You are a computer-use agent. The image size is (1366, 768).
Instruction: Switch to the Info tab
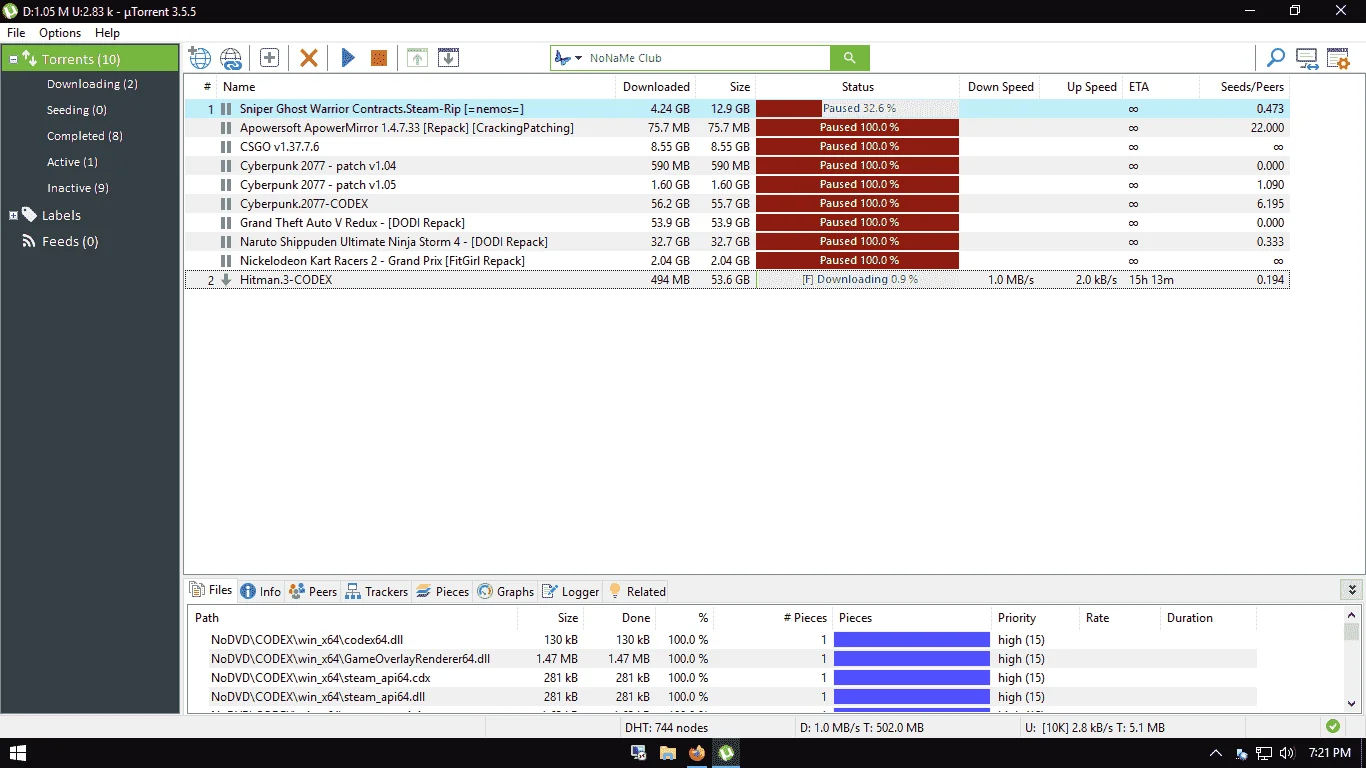click(x=261, y=591)
